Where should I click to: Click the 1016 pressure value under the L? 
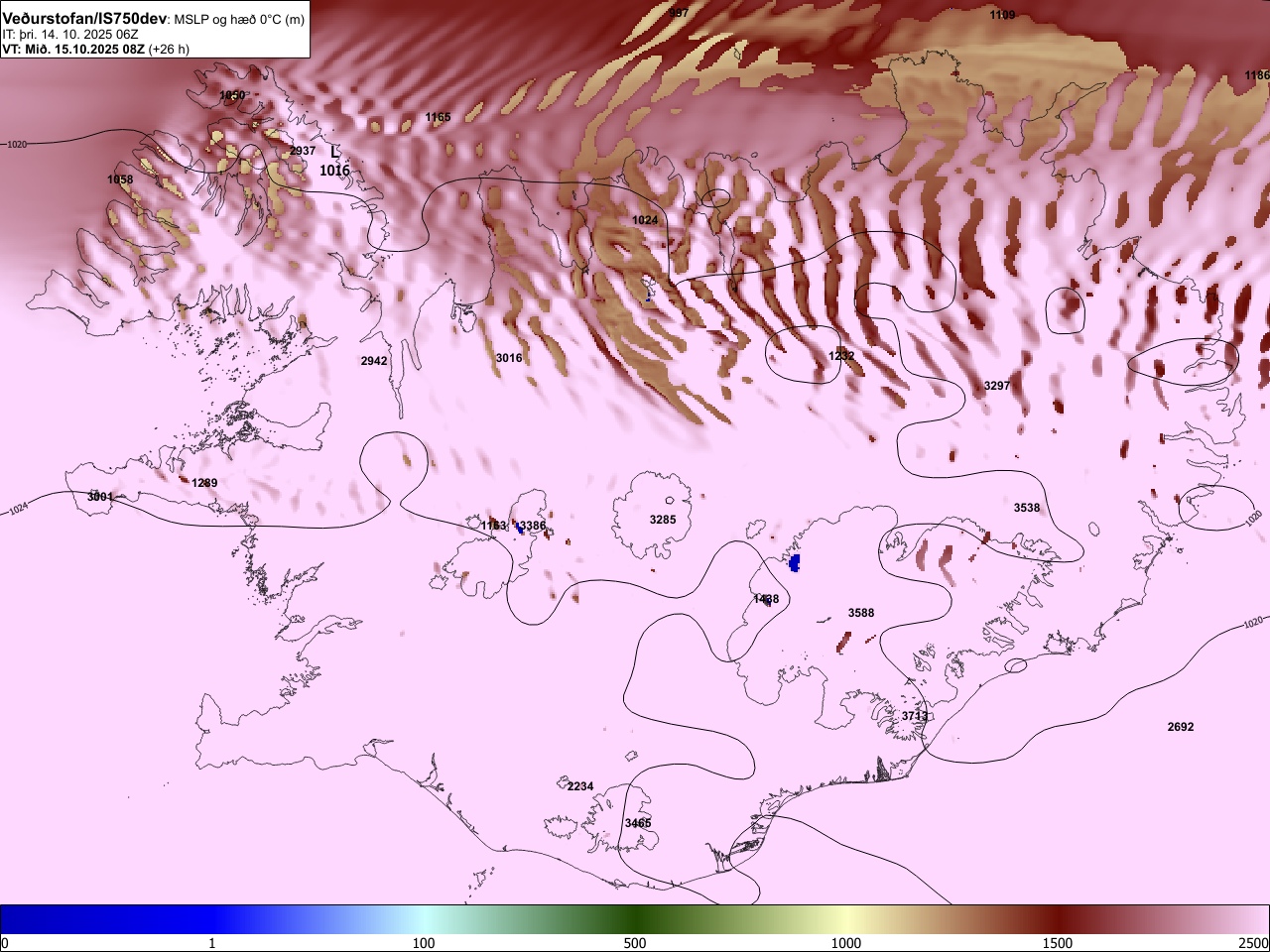point(334,171)
